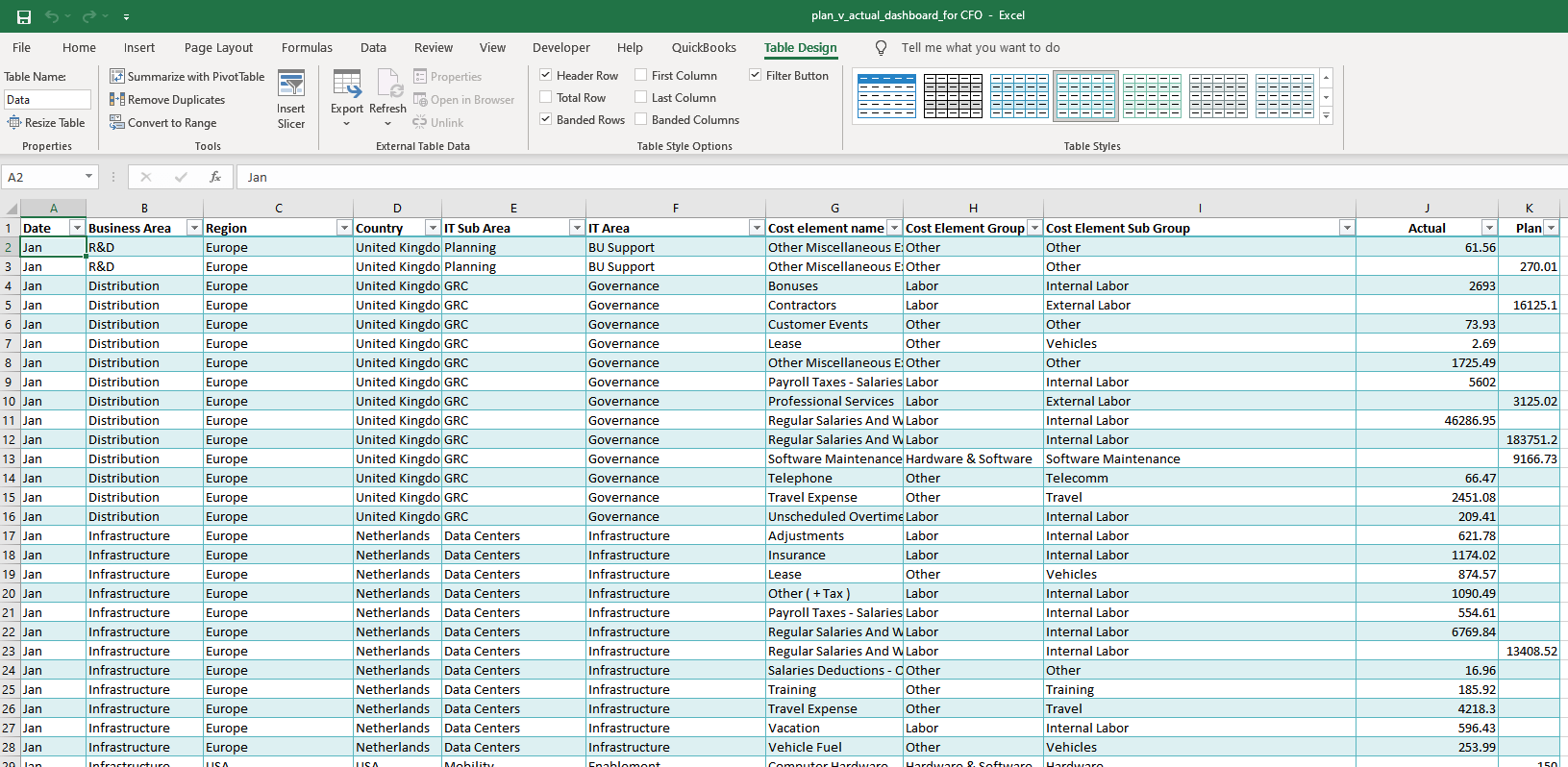Screen dimensions: 1568x767
Task: Select the first blue table style swatch
Action: pos(886,95)
